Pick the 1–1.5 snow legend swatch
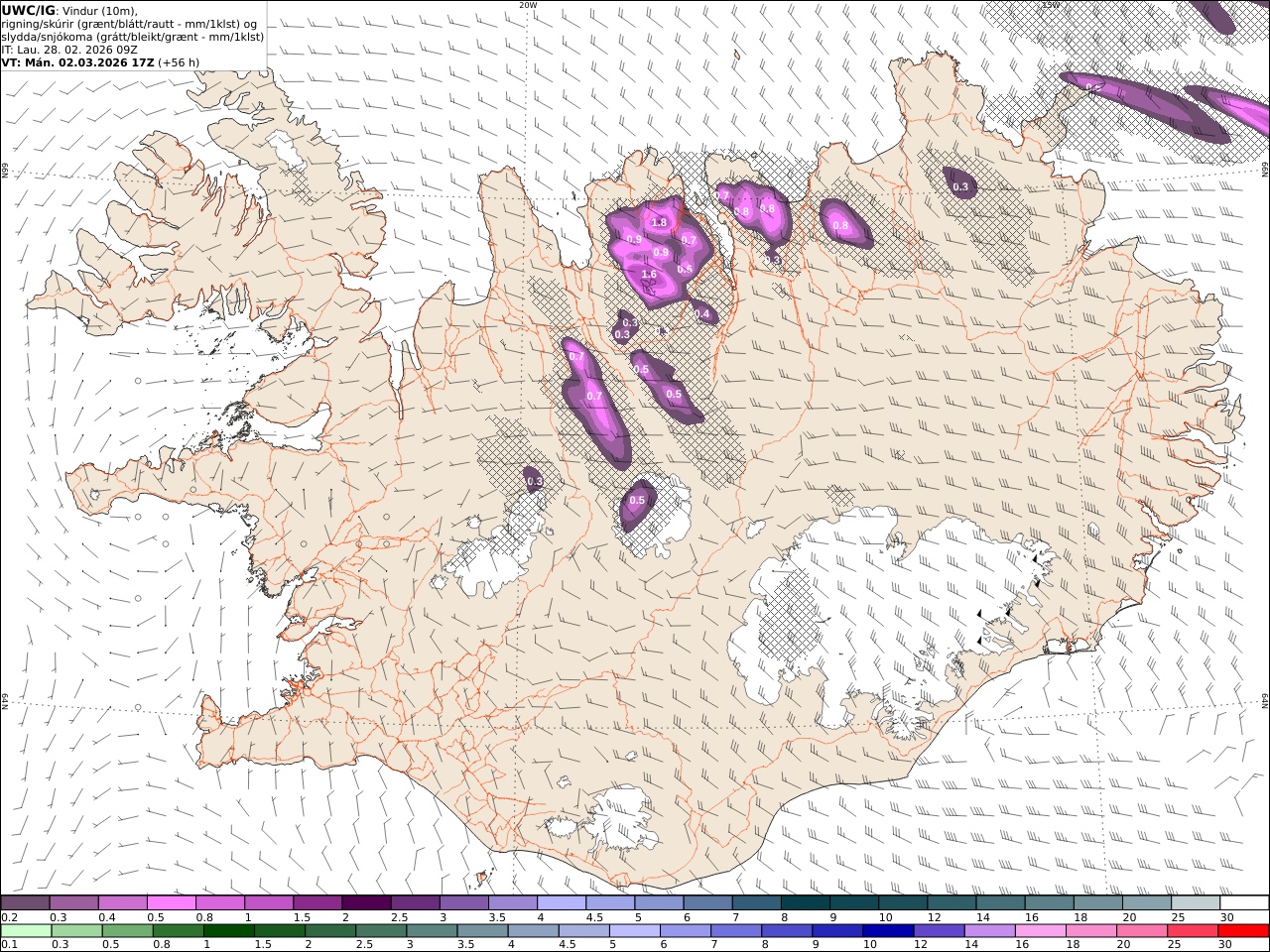 click(x=269, y=902)
